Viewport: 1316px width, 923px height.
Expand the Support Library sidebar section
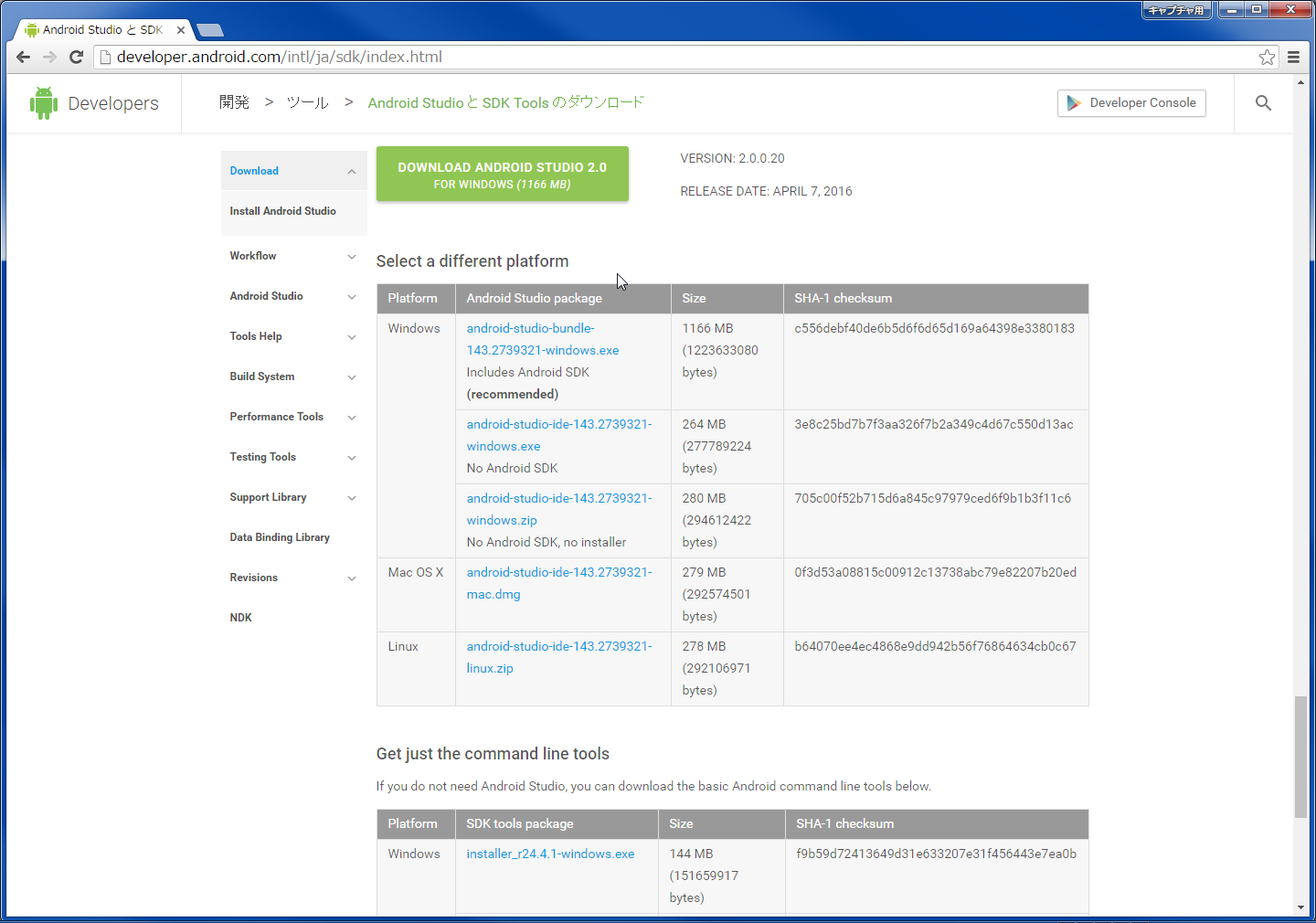click(352, 498)
